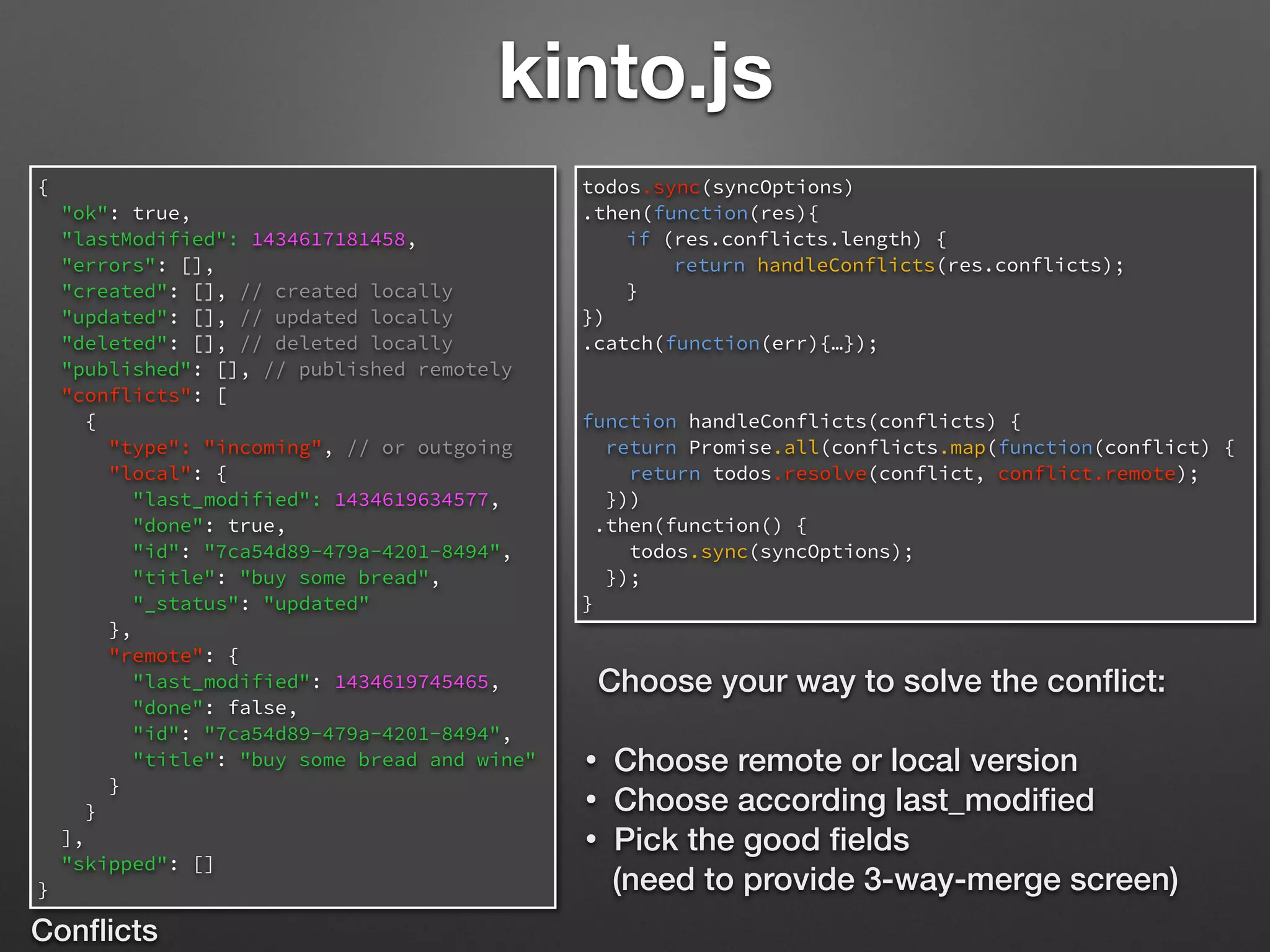Click the "_status": "updated" line
This screenshot has width=1270, height=952.
point(251,604)
